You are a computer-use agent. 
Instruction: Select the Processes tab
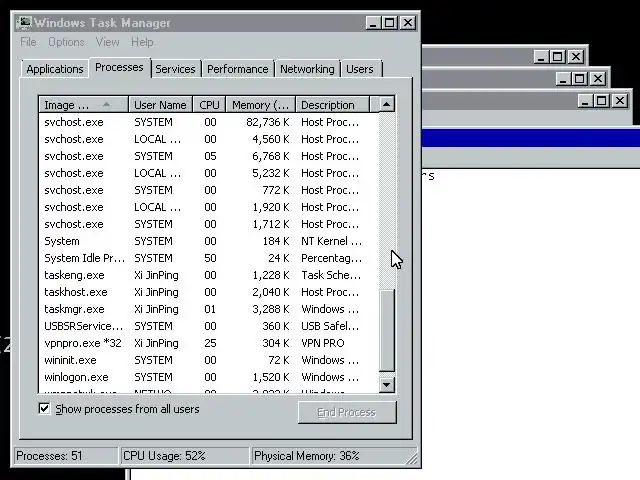pyautogui.click(x=119, y=67)
